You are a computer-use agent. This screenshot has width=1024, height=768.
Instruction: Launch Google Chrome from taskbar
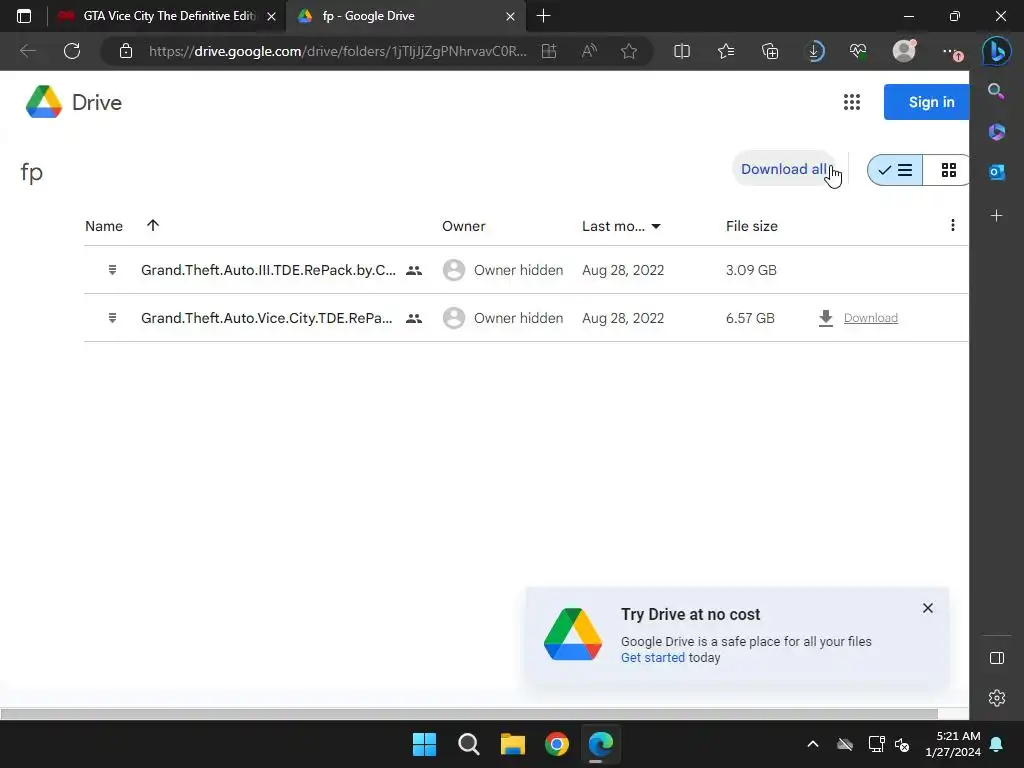(557, 744)
